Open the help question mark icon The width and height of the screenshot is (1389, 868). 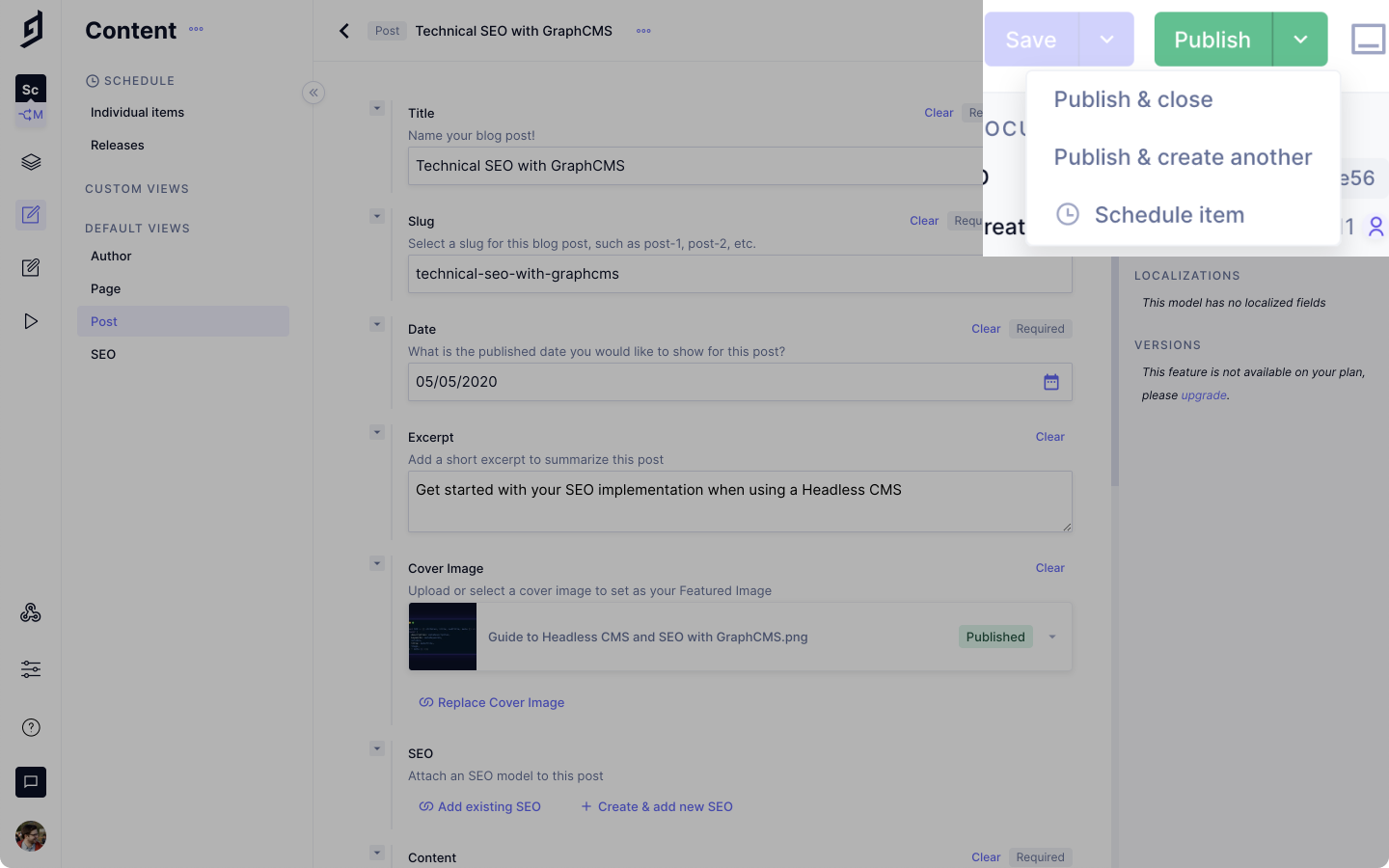click(x=31, y=727)
